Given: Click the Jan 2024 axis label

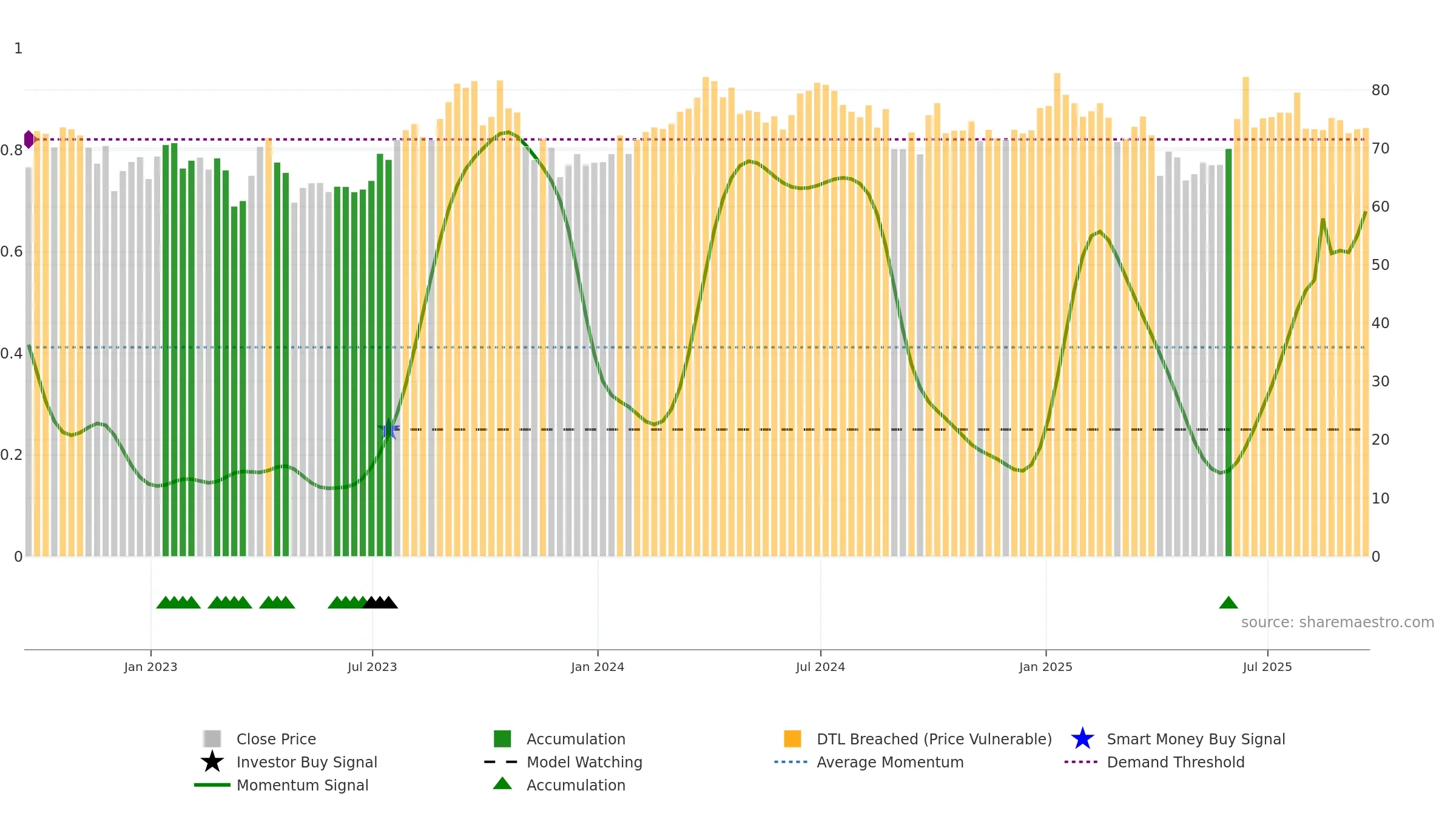Looking at the screenshot, I should (598, 667).
